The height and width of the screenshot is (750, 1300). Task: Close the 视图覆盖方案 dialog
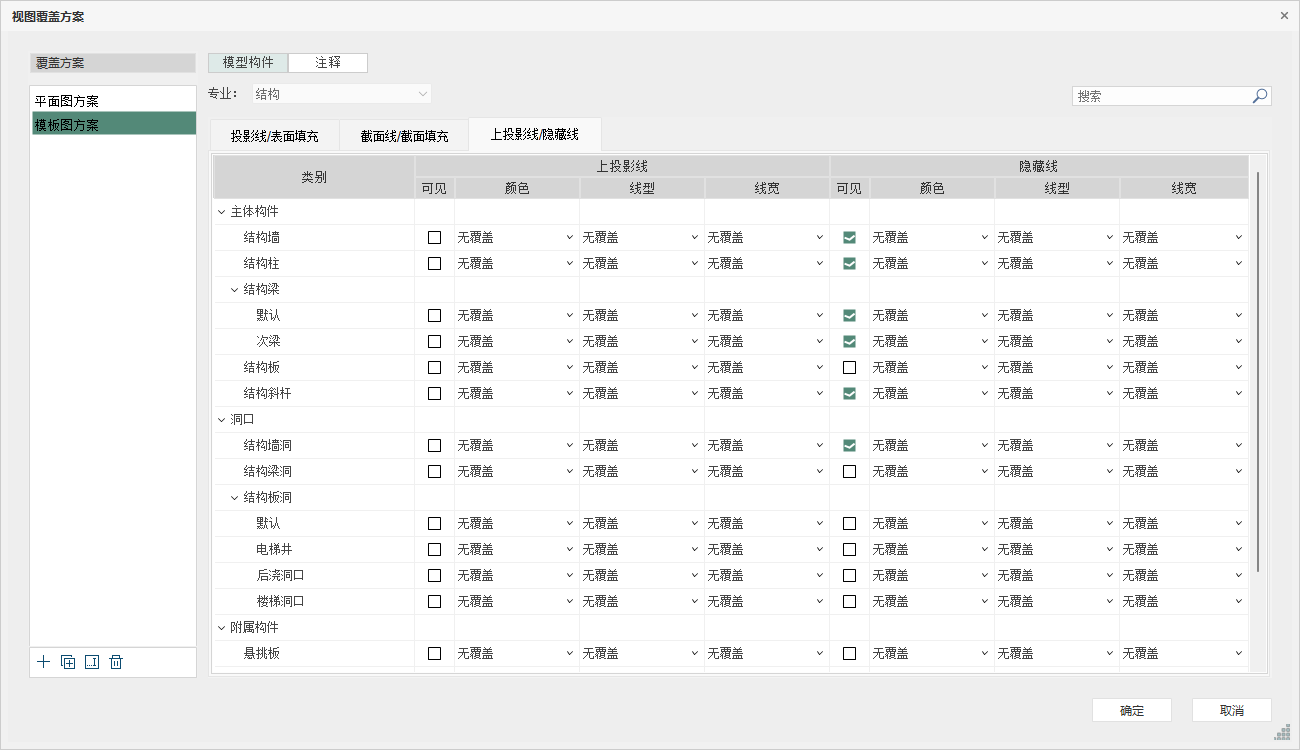coord(1284,15)
